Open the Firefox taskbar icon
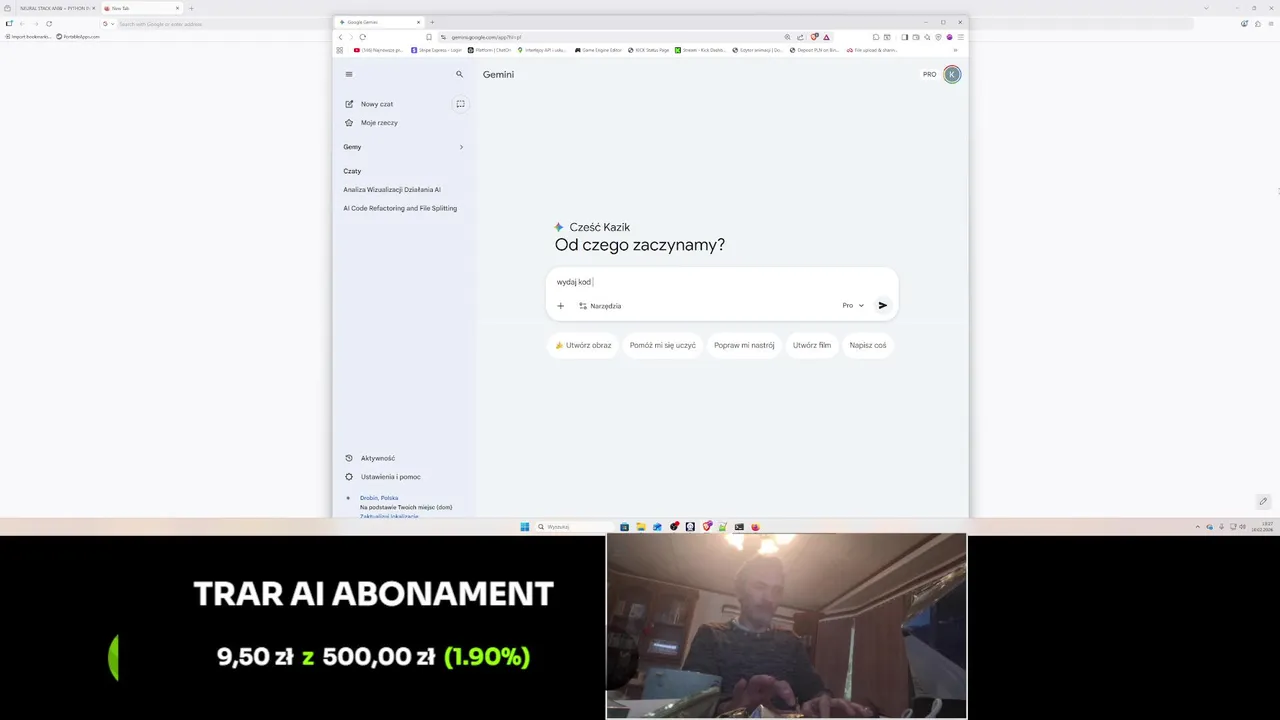1280x720 pixels. click(x=755, y=527)
